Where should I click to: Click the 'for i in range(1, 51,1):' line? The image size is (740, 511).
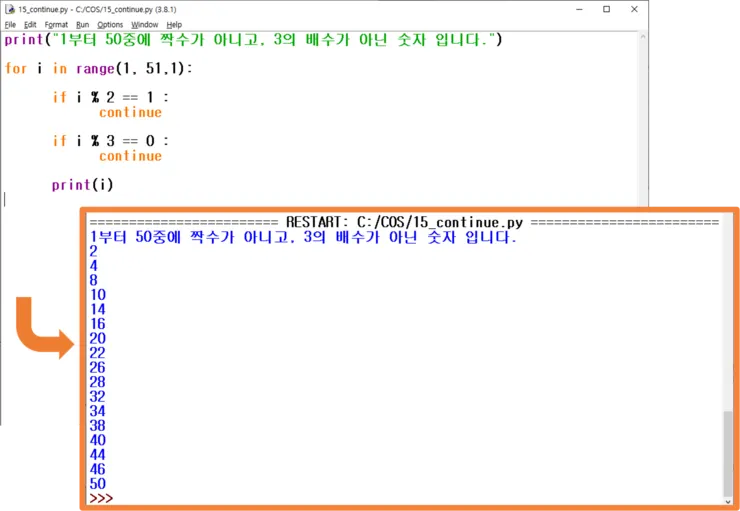tap(99, 69)
